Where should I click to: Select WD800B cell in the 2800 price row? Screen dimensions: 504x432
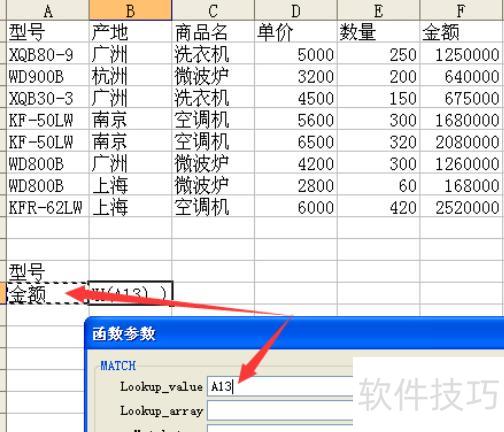[48, 184]
